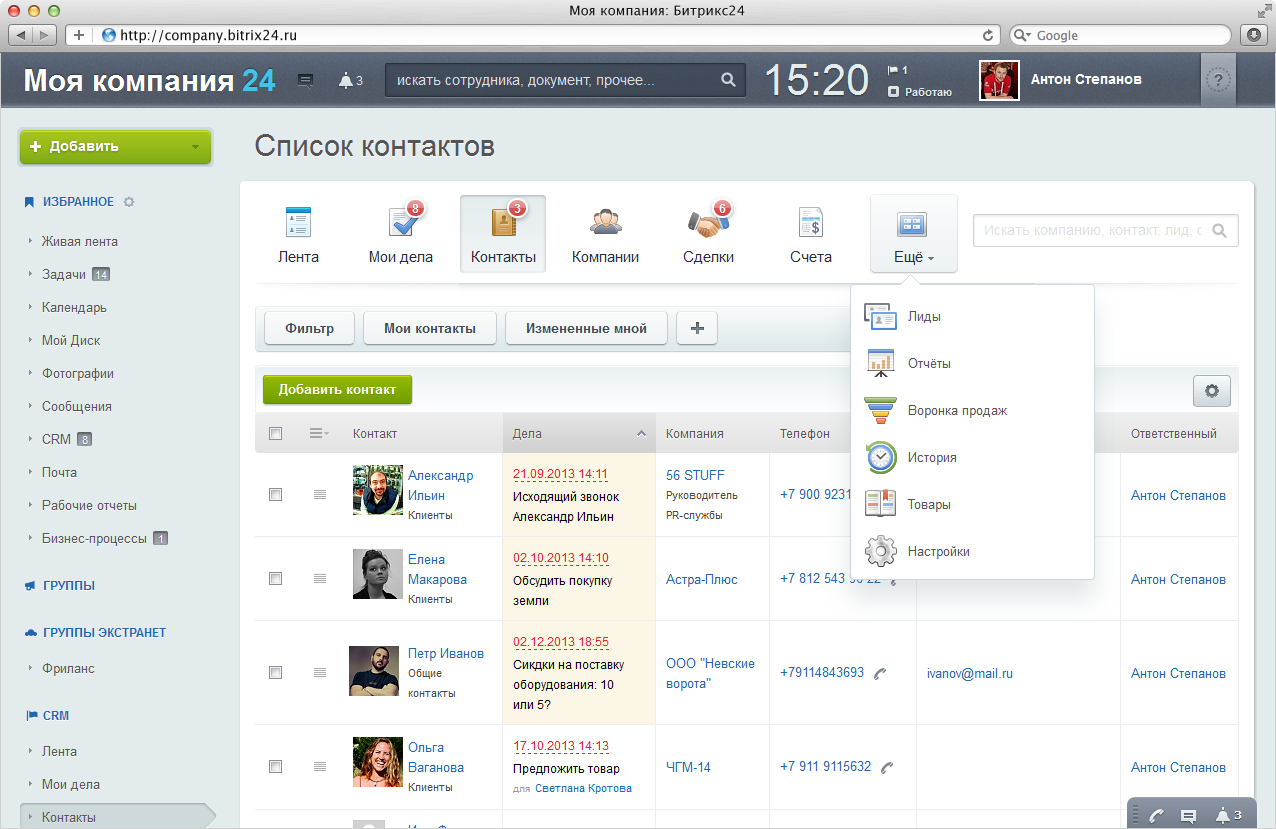The width and height of the screenshot is (1276, 829).
Task: Click browser downloads button
Action: pyautogui.click(x=1253, y=35)
